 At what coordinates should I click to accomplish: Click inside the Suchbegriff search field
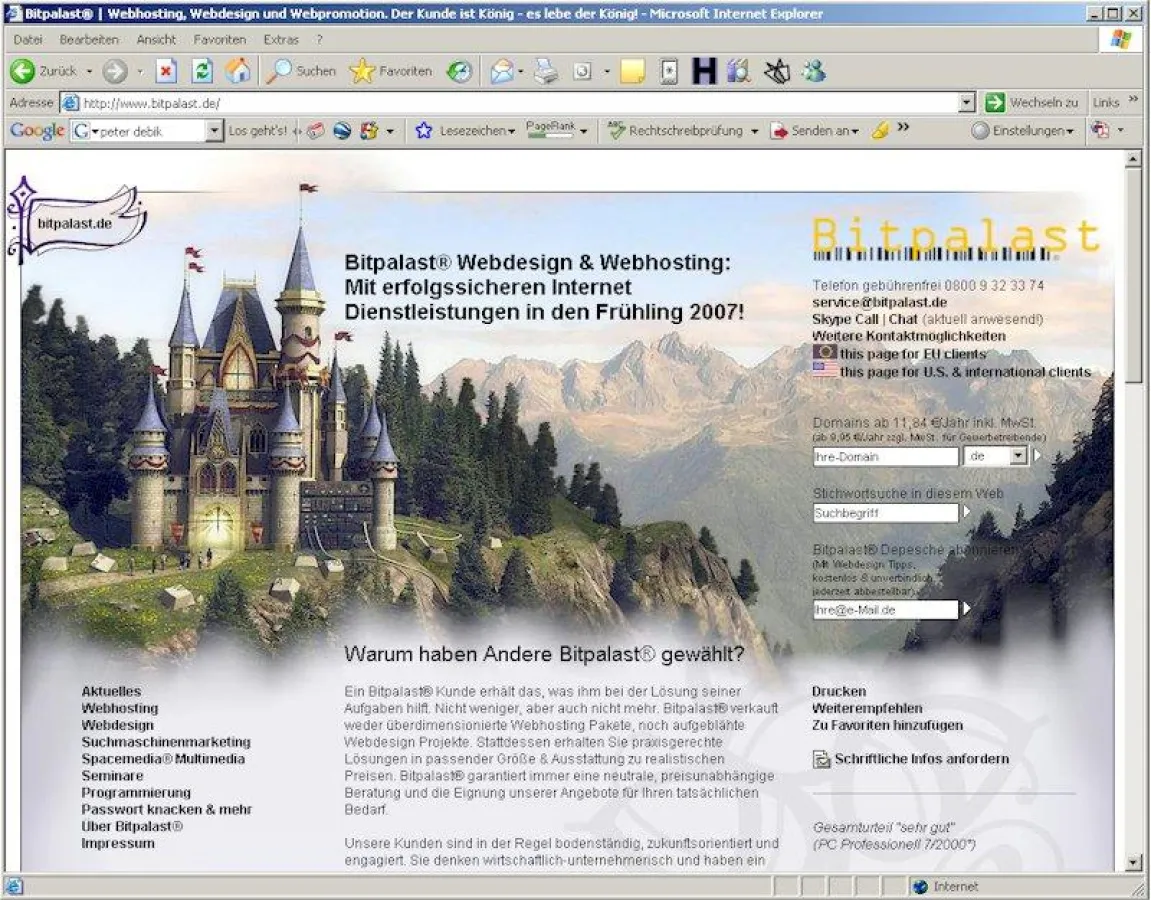tap(885, 512)
